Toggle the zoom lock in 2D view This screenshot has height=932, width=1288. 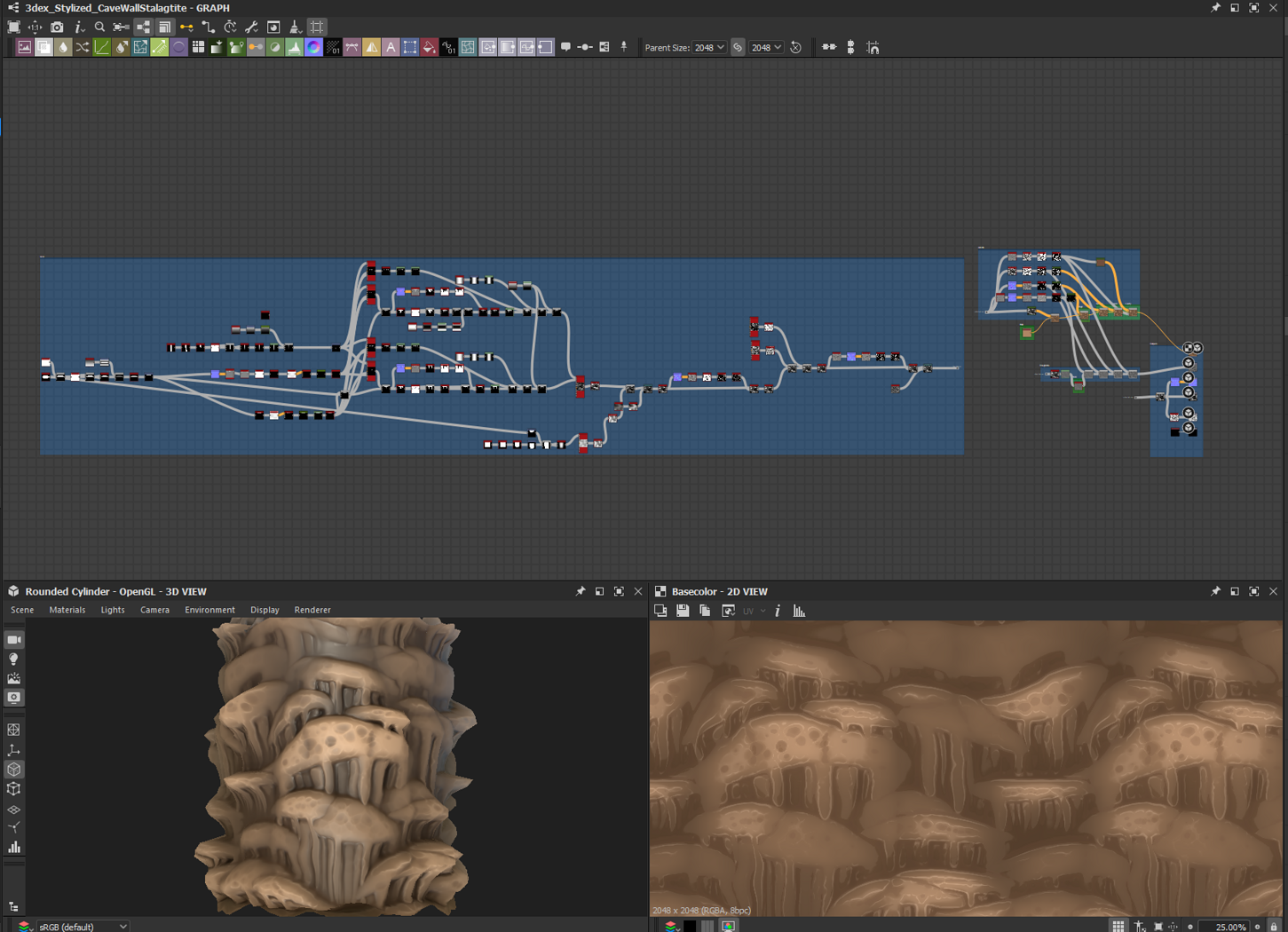coord(1274,926)
